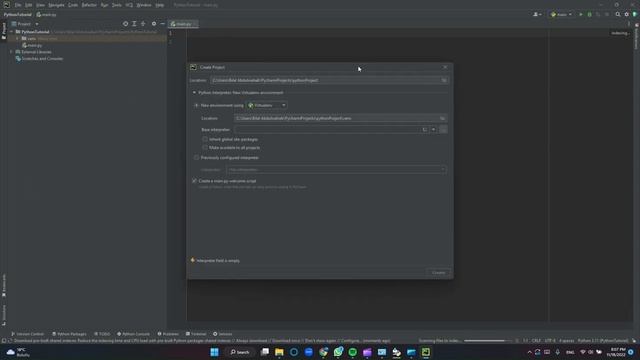Open Bookmarks side tool window stripe
The width and height of the screenshot is (640, 360).
(x=4, y=285)
